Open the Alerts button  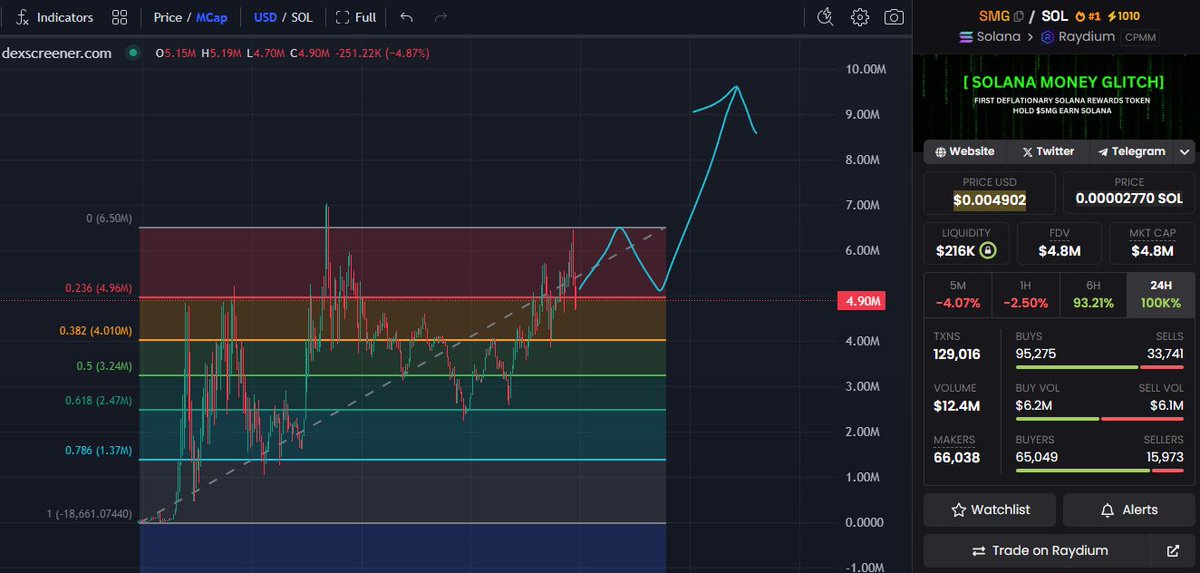[1129, 510]
